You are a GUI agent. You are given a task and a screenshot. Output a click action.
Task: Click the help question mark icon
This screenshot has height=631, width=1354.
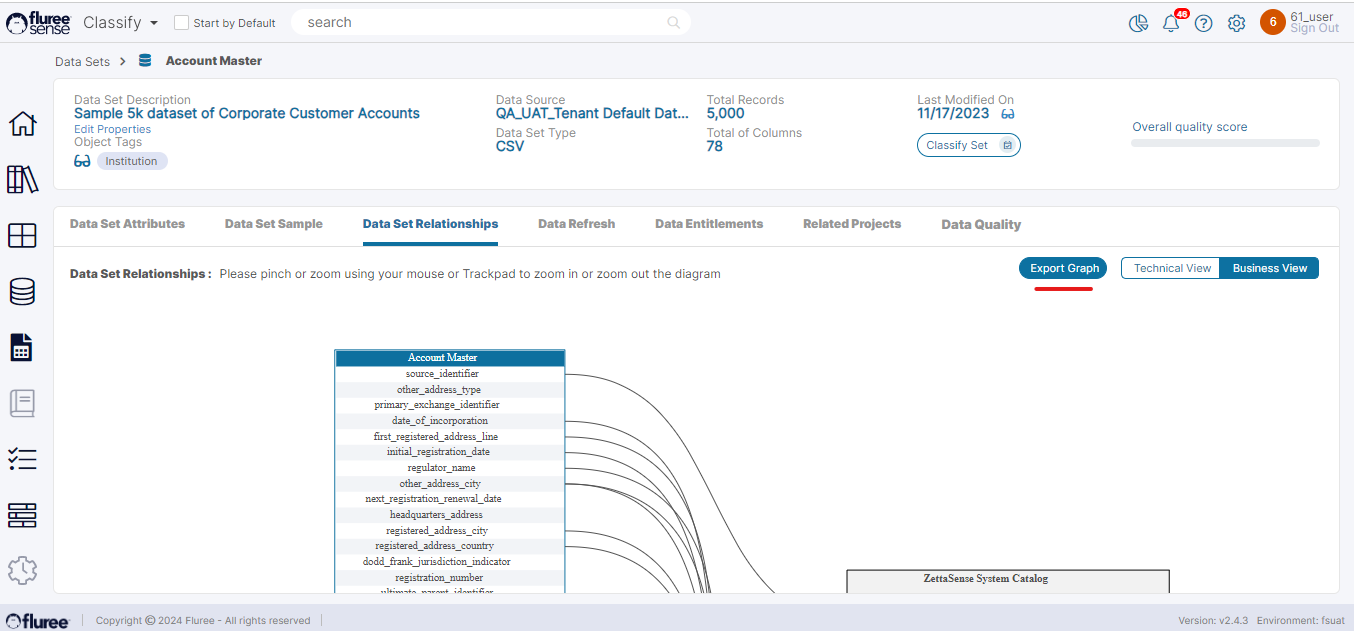1204,23
